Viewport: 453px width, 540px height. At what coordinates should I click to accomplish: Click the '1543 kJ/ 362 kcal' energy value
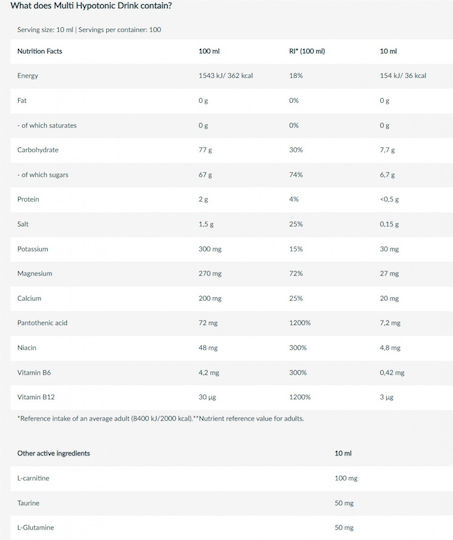pyautogui.click(x=226, y=76)
